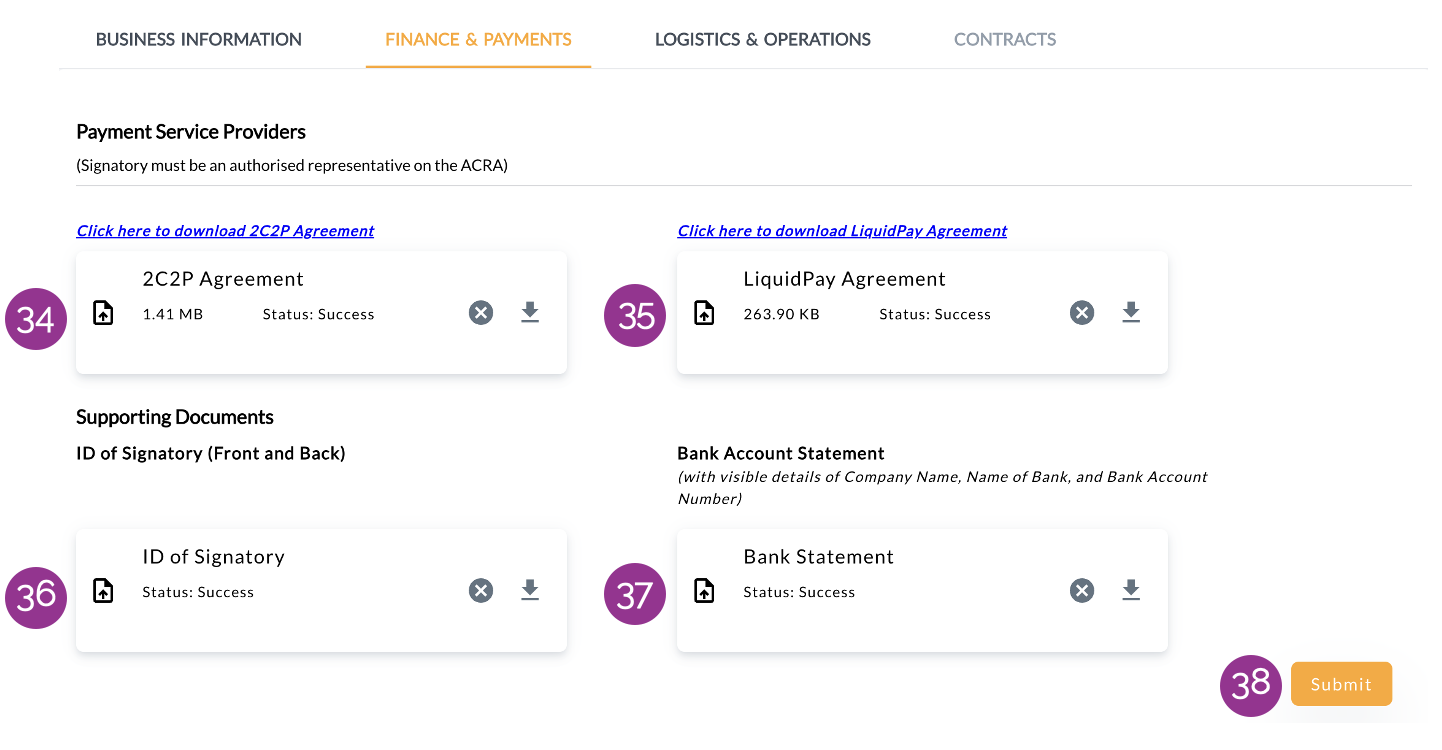Switch to Business Information tab

199,40
